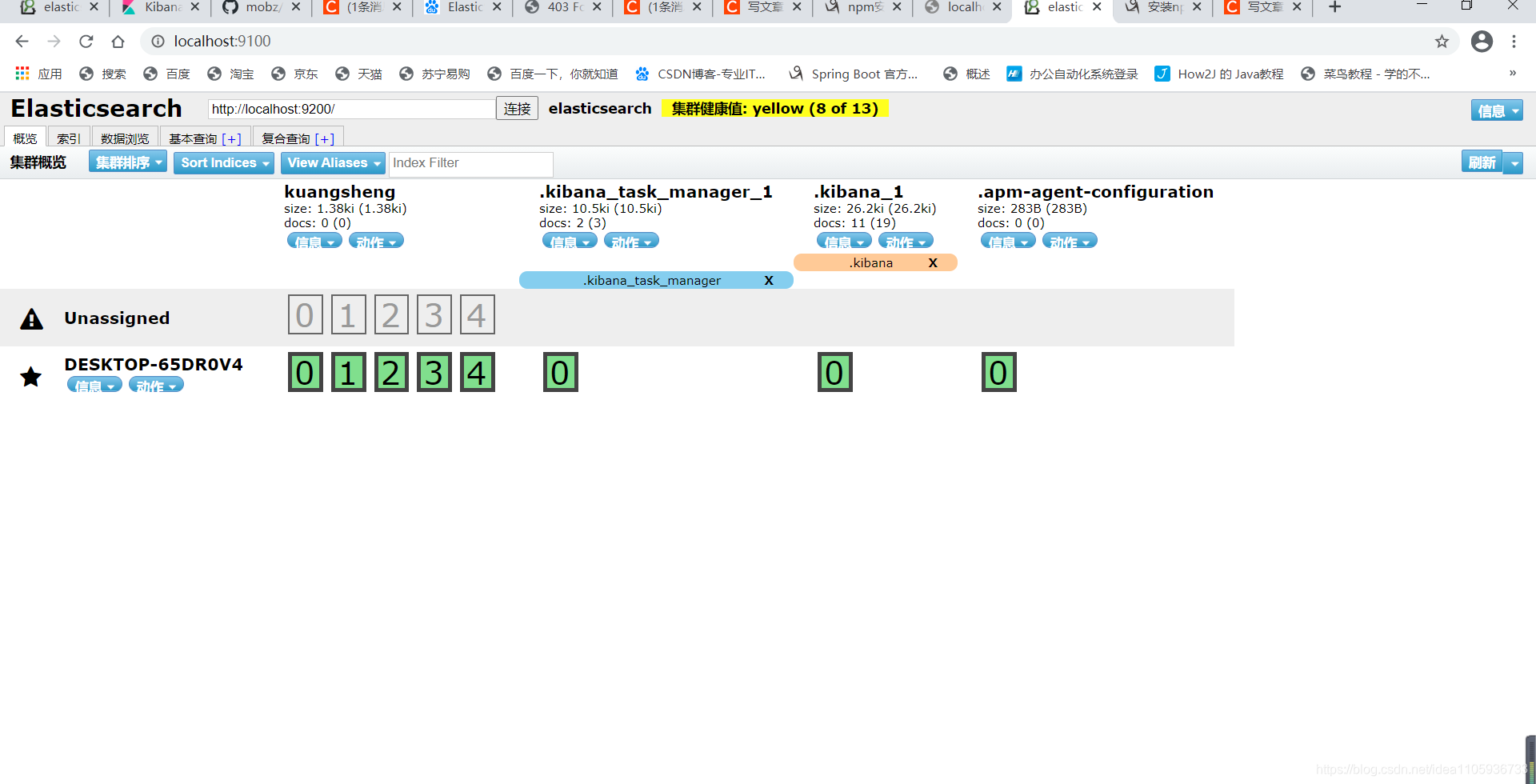Click the .kibana_task_manager_1 shard 0
The height and width of the screenshot is (784, 1536).
[x=560, y=373]
